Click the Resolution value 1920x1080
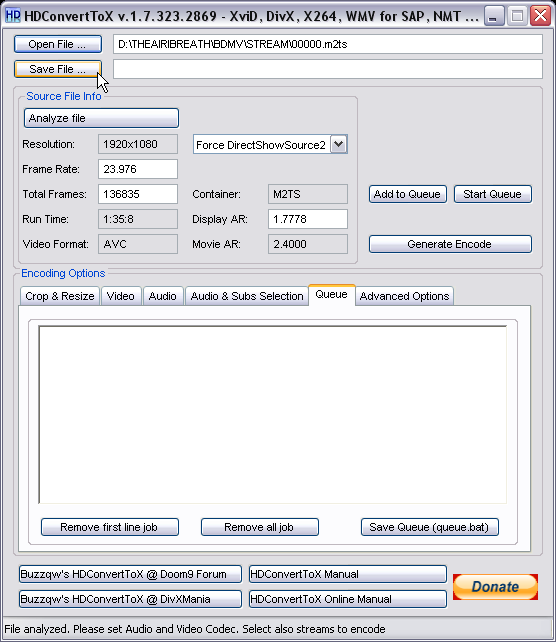Image resolution: width=556 pixels, height=642 pixels. click(138, 144)
